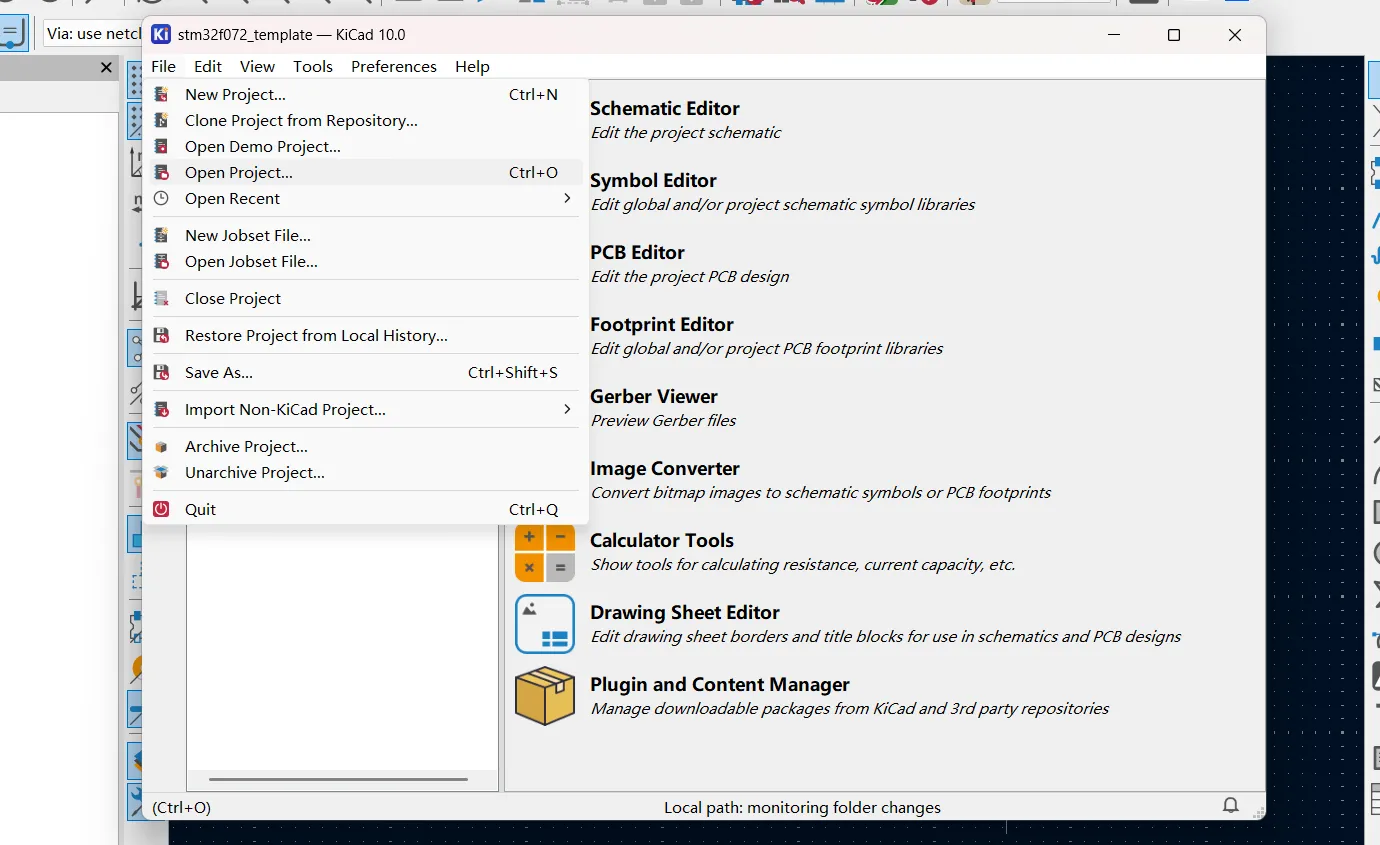
Task: Click the PCB Editor label
Action: coord(637,252)
